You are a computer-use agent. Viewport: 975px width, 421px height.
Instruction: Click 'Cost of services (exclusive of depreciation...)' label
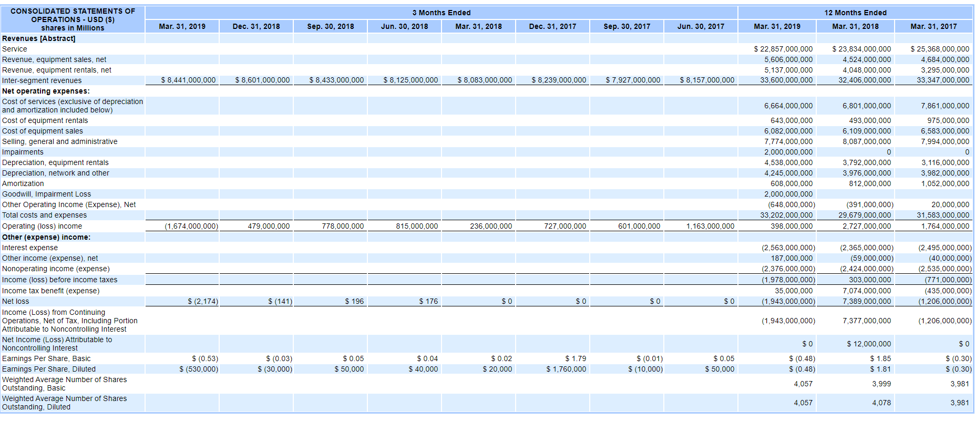(x=72, y=106)
